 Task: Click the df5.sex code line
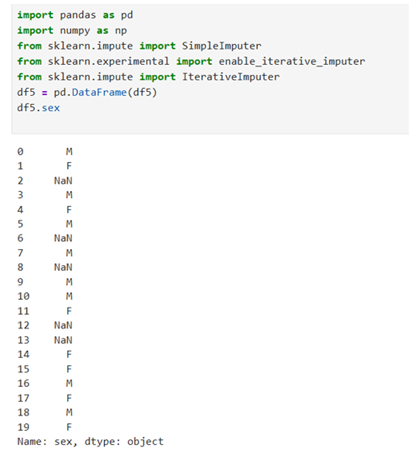click(x=38, y=108)
